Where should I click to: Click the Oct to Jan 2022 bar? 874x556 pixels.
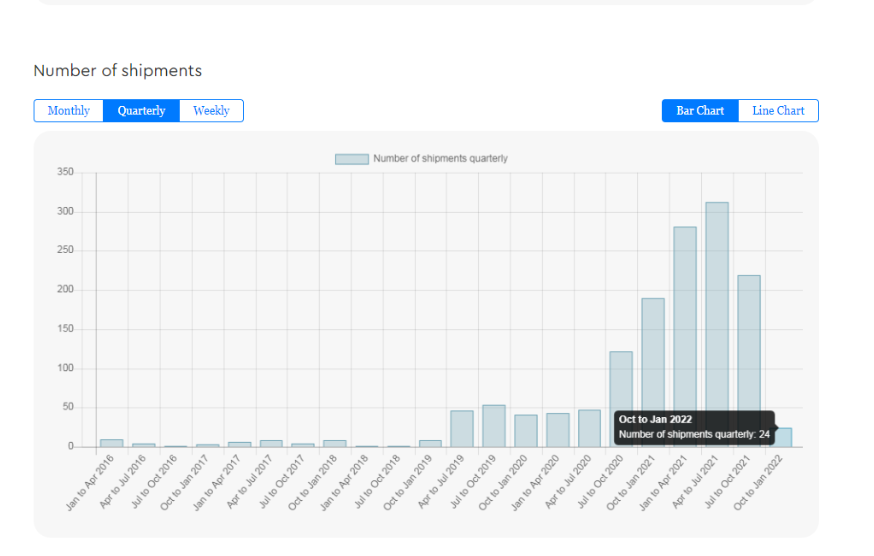783,437
